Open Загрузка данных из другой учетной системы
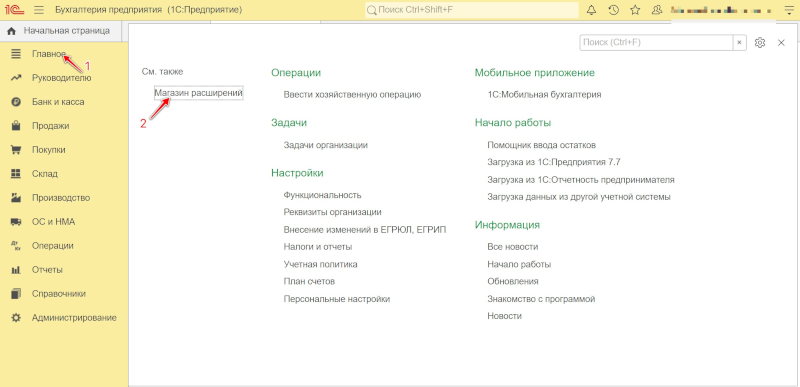Viewport: 800px width, 387px height. 579,196
